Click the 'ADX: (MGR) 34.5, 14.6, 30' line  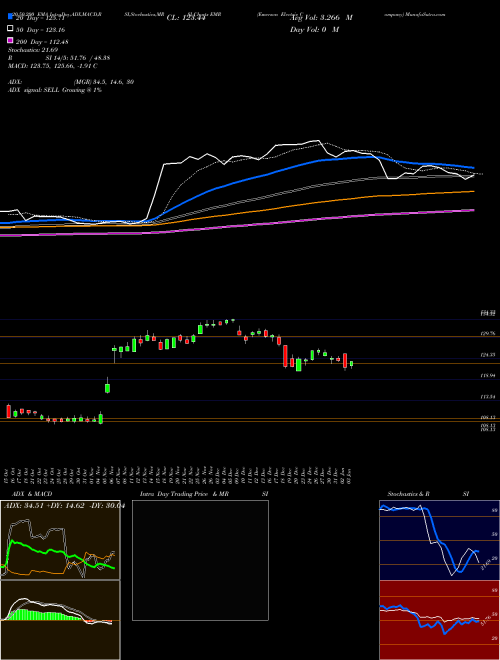tap(71, 82)
